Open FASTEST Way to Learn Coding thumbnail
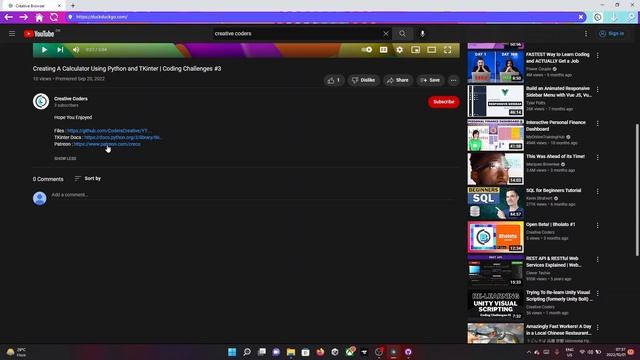Viewport: 640px width, 360px height. (x=496, y=67)
